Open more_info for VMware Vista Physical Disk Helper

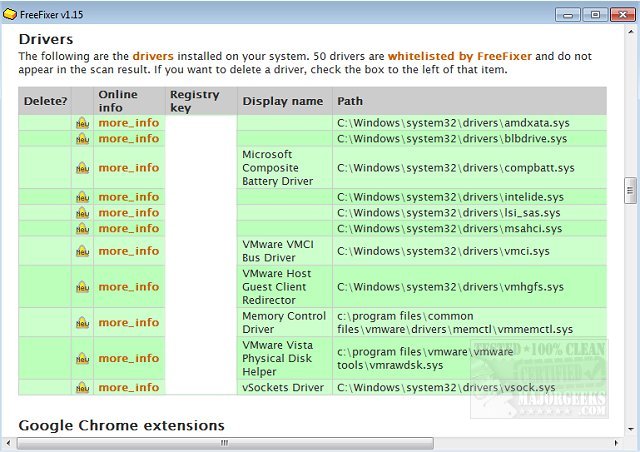[128, 358]
